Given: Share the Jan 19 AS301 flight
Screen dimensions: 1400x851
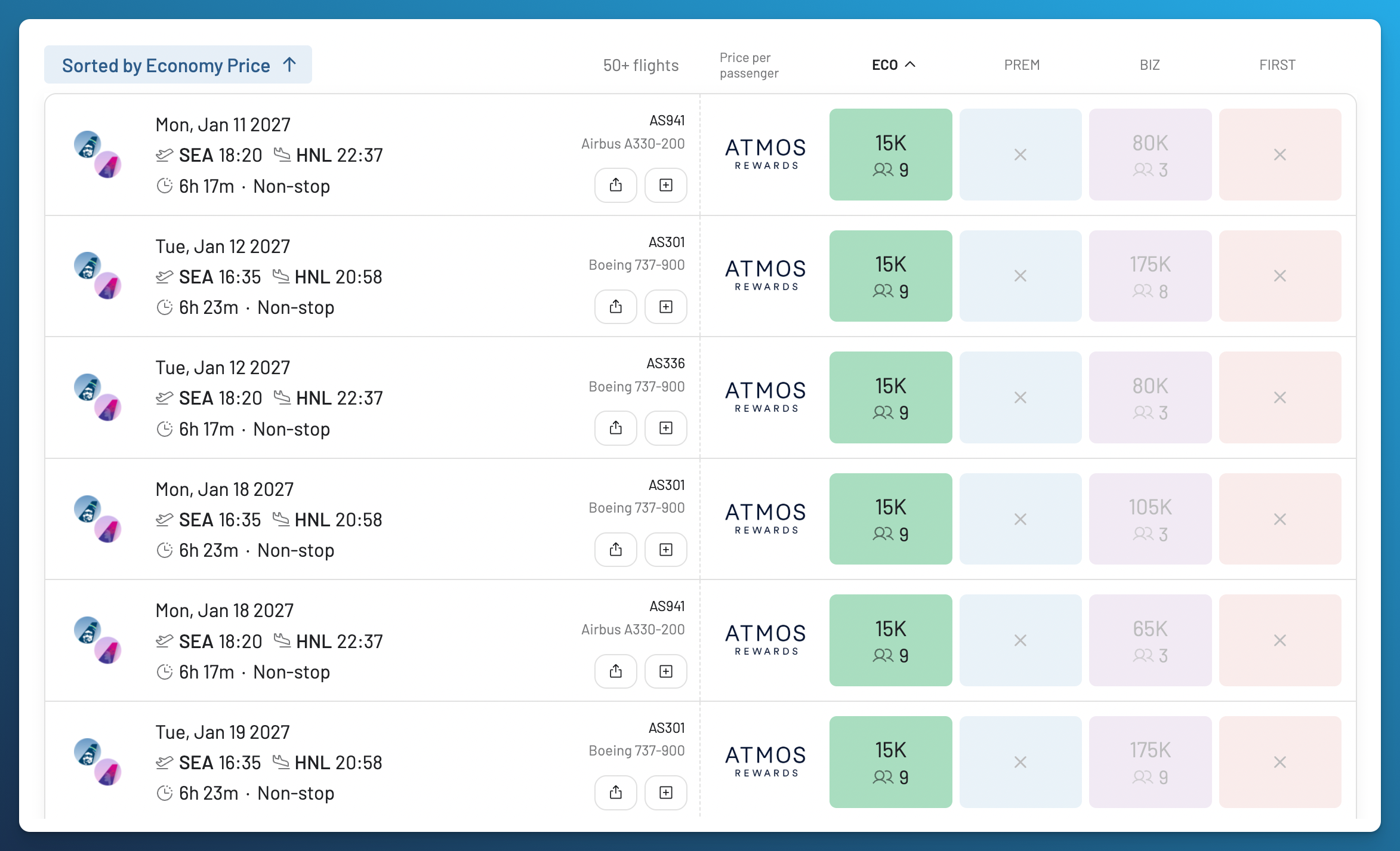Looking at the screenshot, I should click(616, 793).
